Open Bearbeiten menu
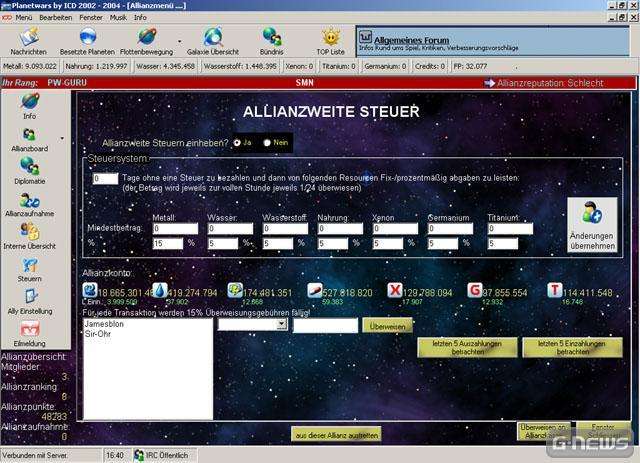 click(56, 18)
